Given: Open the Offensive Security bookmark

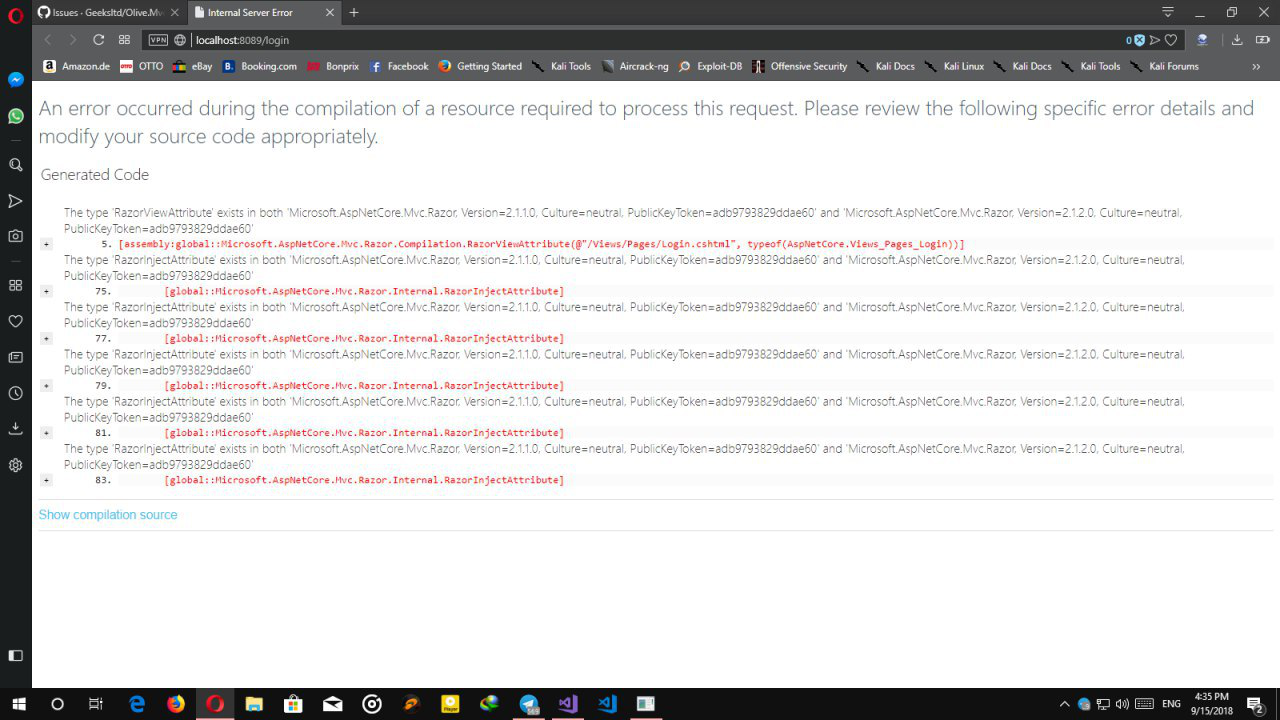Looking at the screenshot, I should 799,66.
